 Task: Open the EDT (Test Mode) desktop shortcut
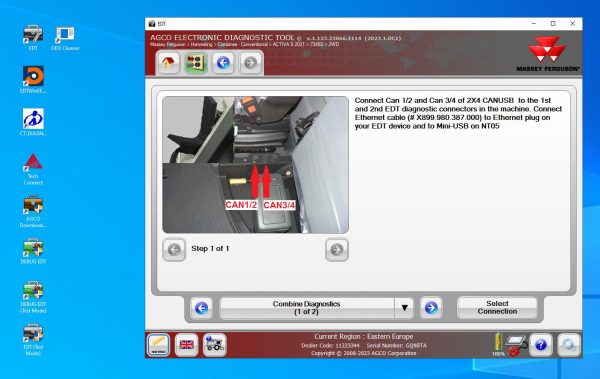click(33, 340)
